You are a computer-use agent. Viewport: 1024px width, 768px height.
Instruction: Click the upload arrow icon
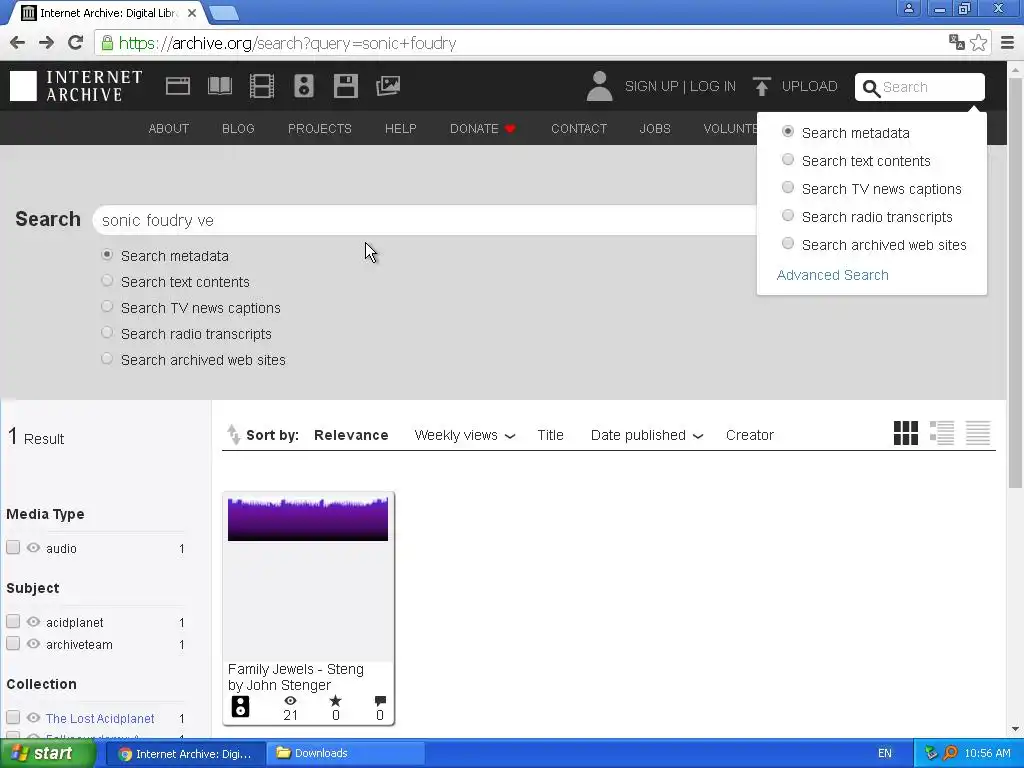point(761,86)
